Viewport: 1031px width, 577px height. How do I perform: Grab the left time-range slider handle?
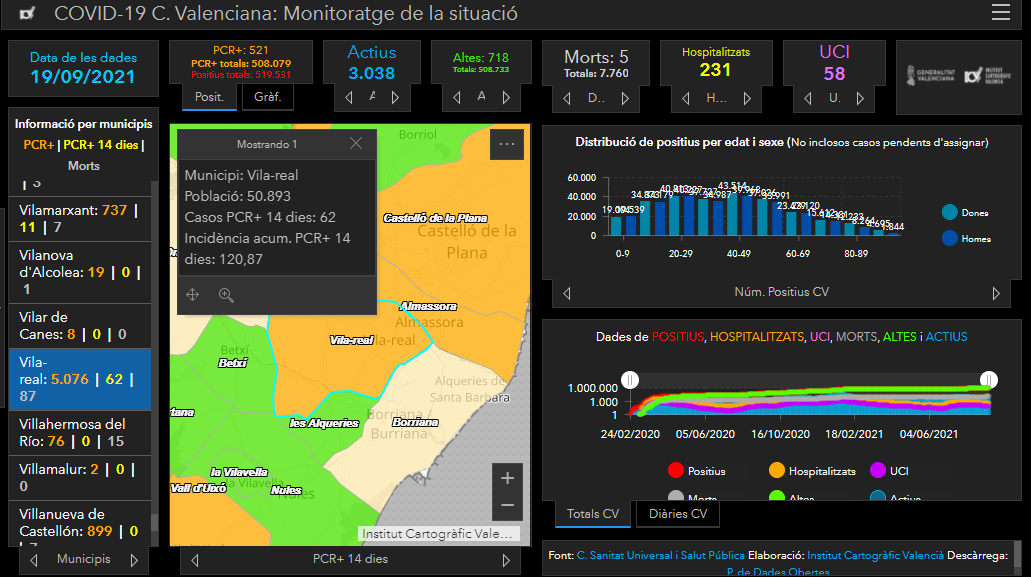(630, 379)
